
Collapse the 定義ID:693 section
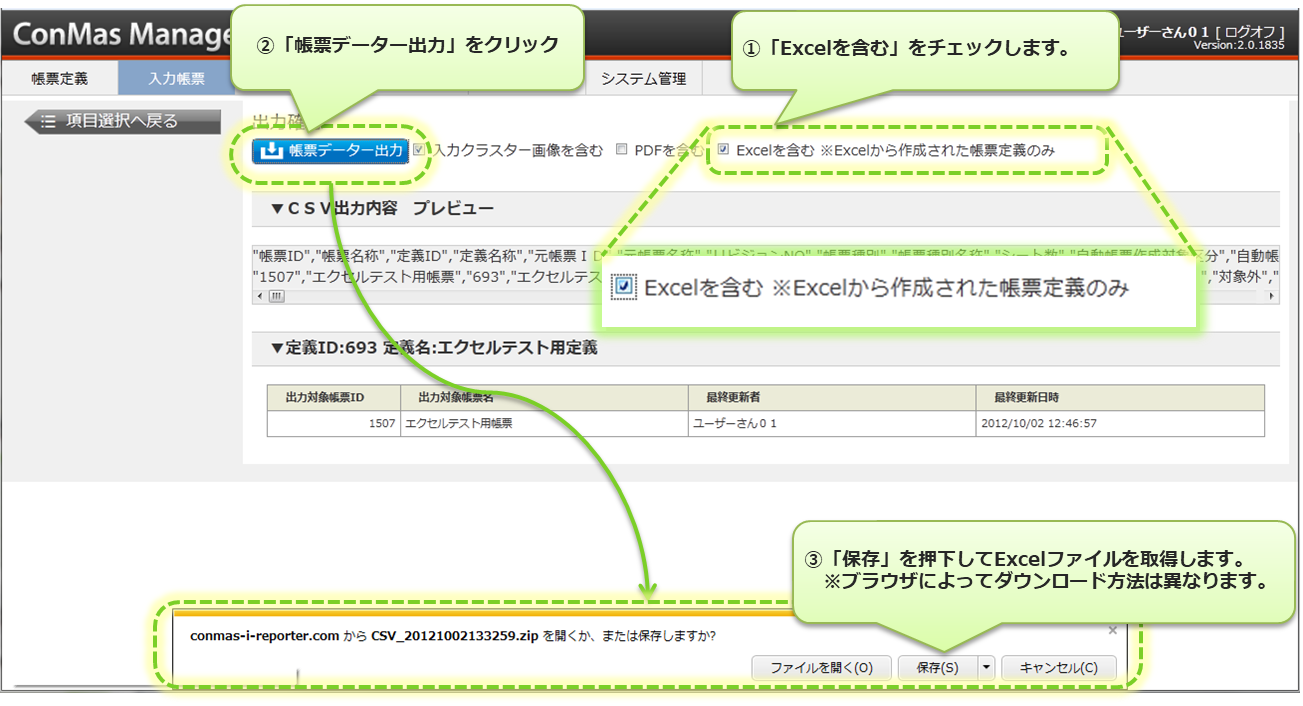point(277,349)
